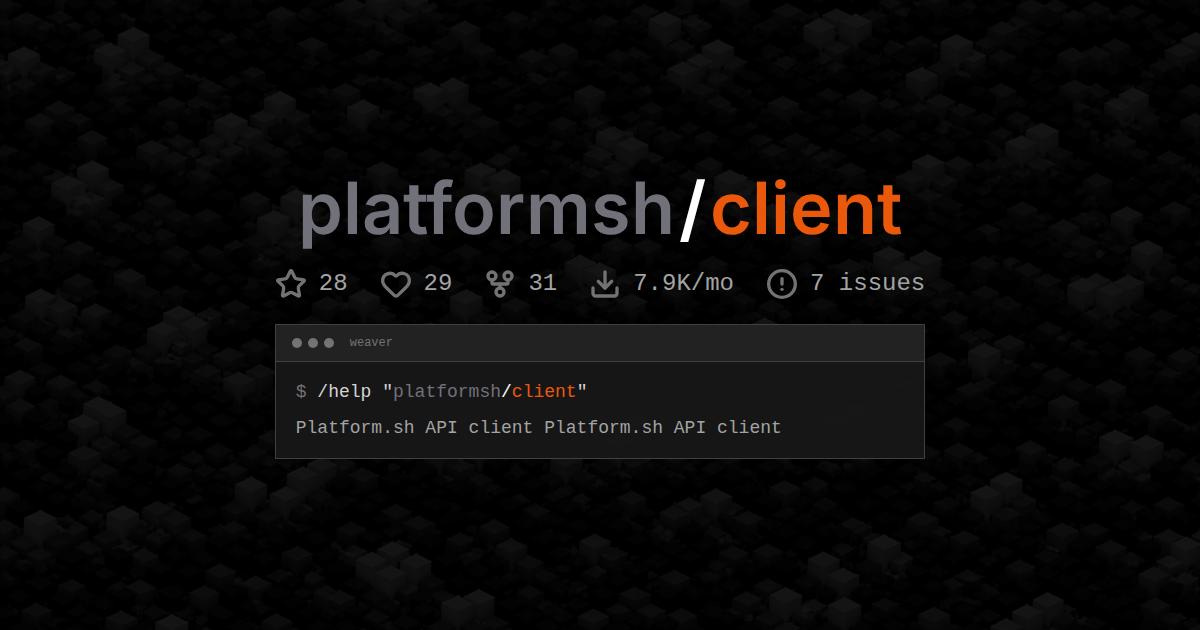Click the issues alert circle icon
This screenshot has width=1200, height=630.
[x=782, y=284]
